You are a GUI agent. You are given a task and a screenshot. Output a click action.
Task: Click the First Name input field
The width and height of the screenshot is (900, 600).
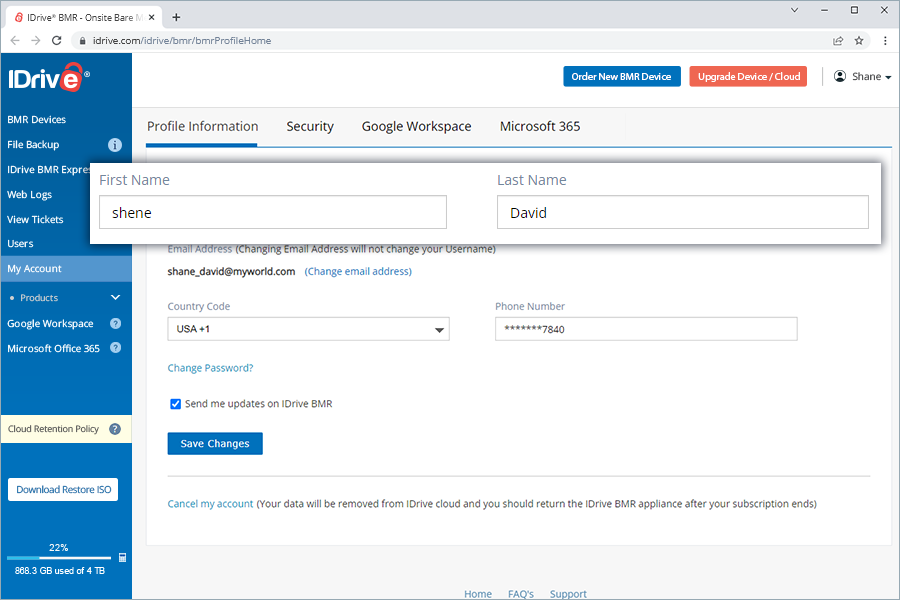273,212
